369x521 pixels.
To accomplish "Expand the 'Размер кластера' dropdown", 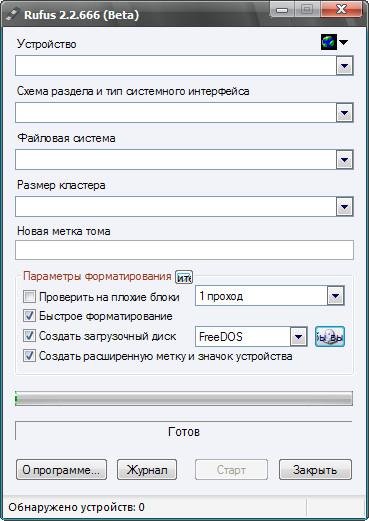I will (184, 206).
